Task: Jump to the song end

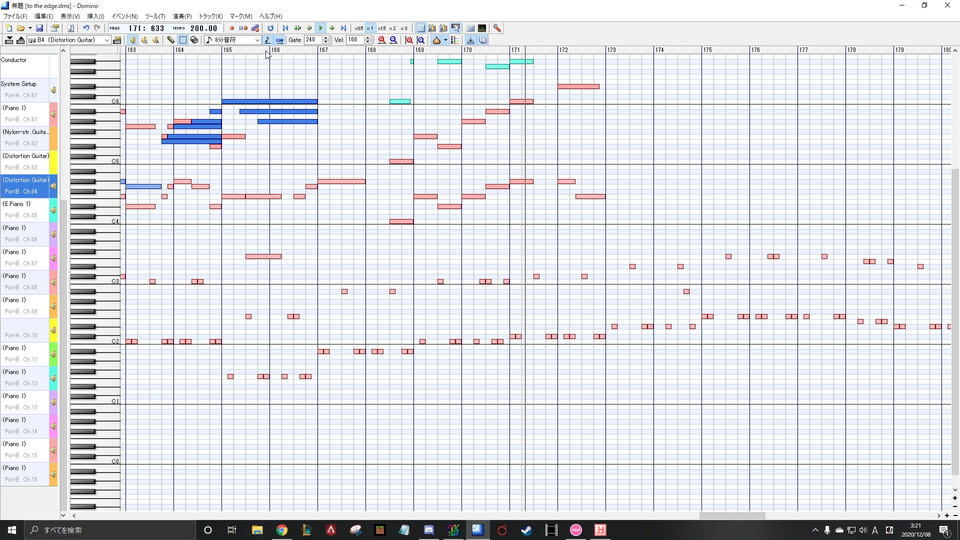Action: point(343,28)
